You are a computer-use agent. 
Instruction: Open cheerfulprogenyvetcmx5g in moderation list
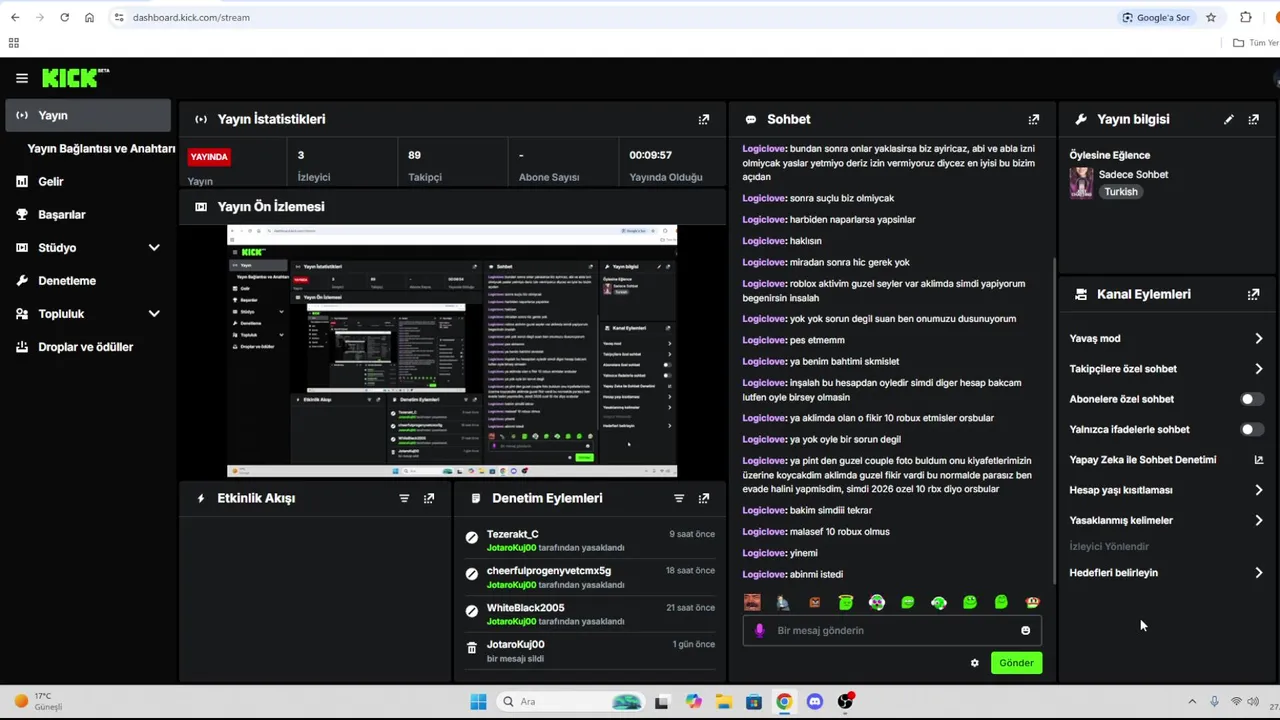tap(549, 571)
